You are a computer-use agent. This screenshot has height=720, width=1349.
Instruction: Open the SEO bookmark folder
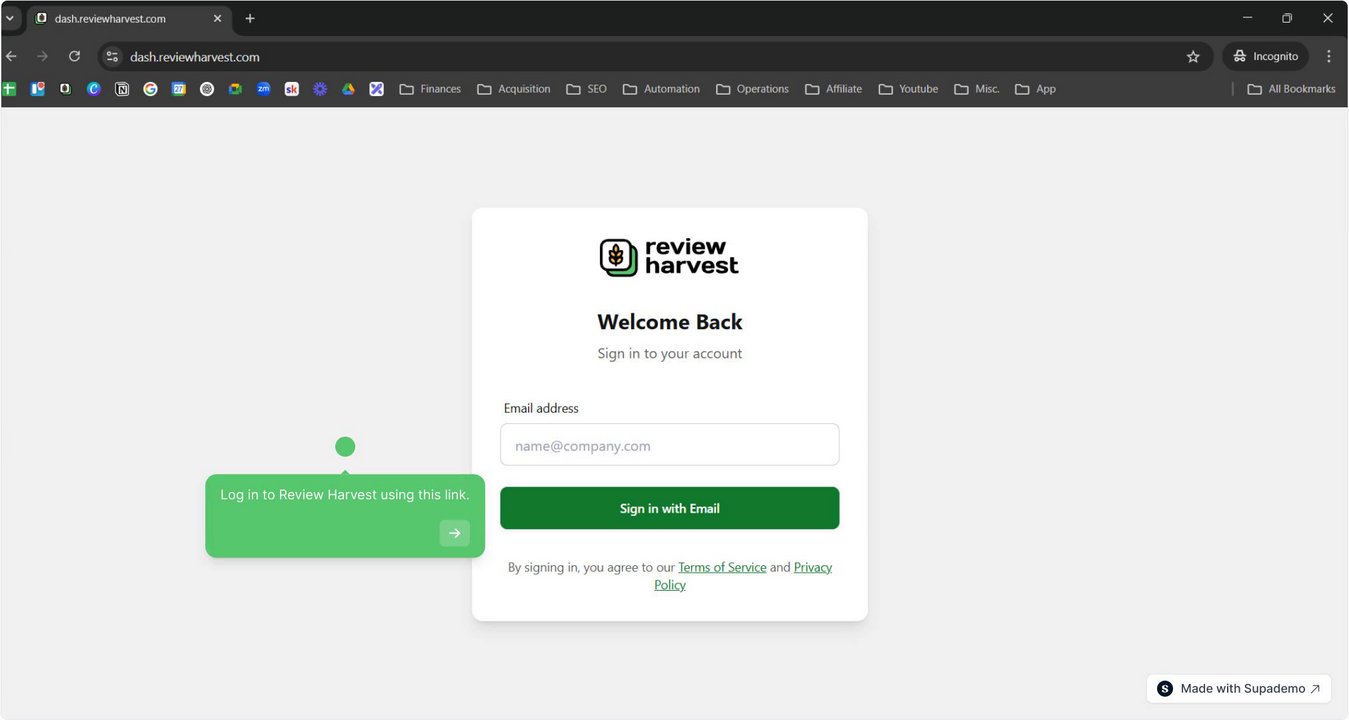pyautogui.click(x=587, y=89)
